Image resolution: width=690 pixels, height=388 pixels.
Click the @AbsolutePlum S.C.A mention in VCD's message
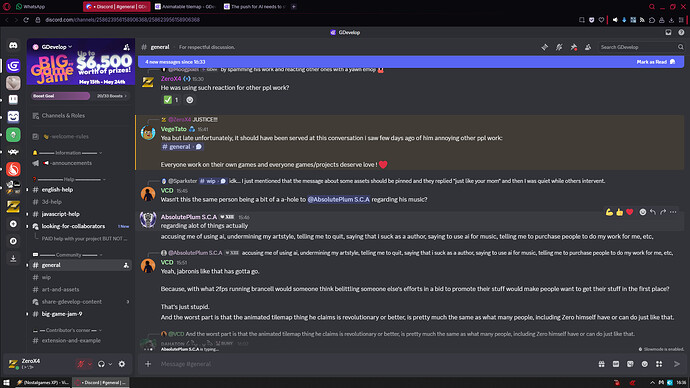338,199
